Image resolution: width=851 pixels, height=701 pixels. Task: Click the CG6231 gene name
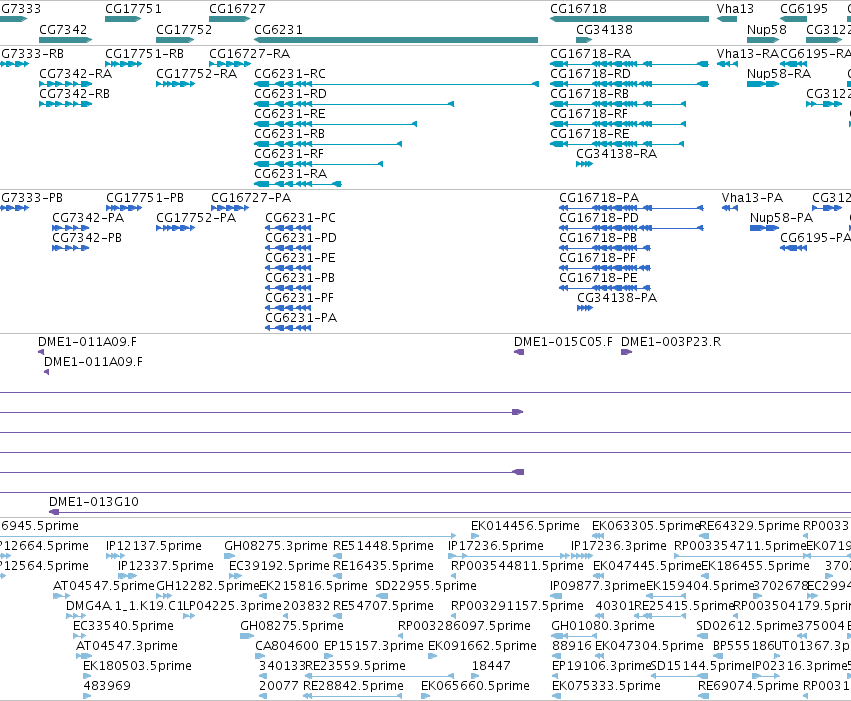[278, 29]
